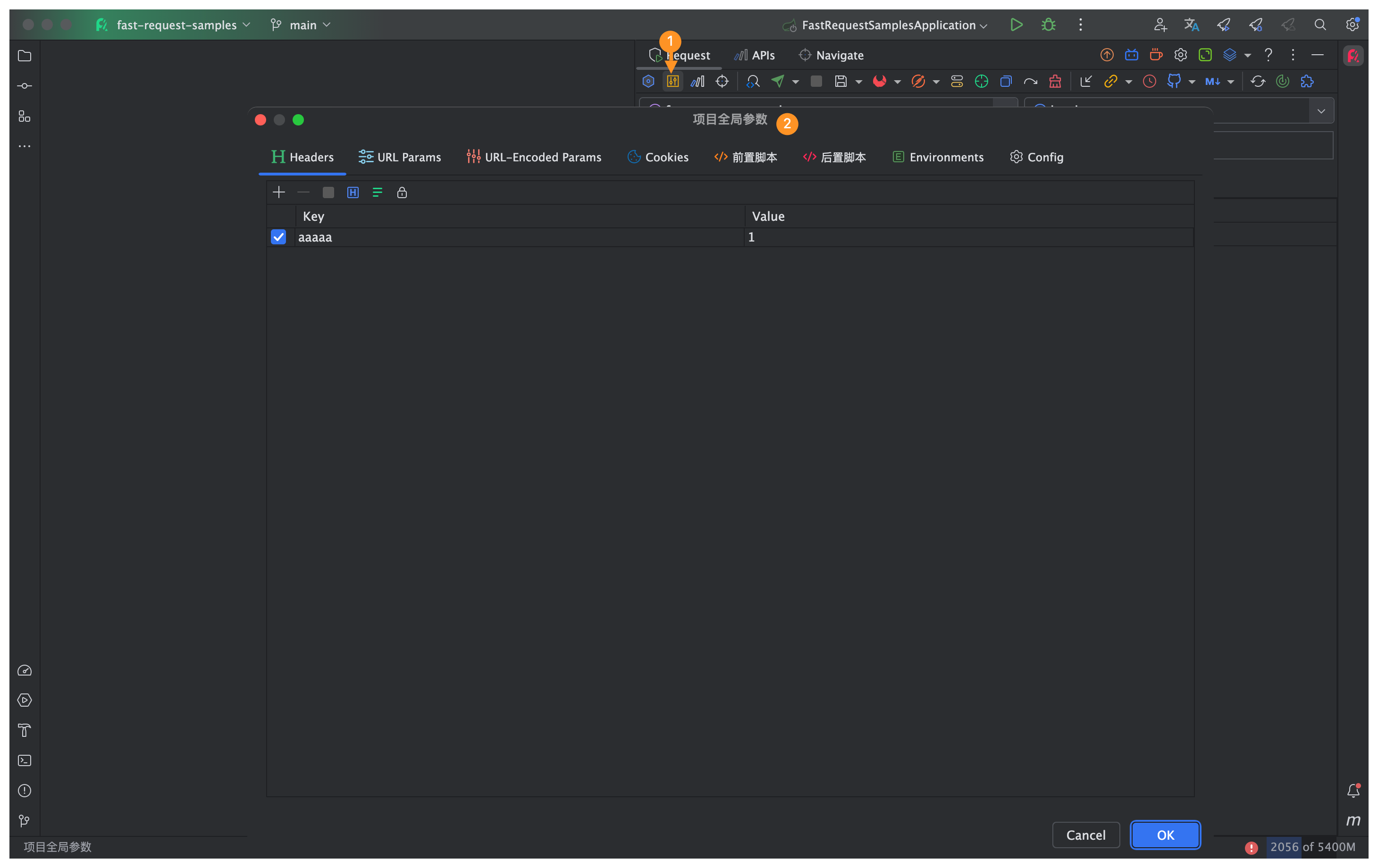Click the lock icon in Headers toolbar

[402, 192]
